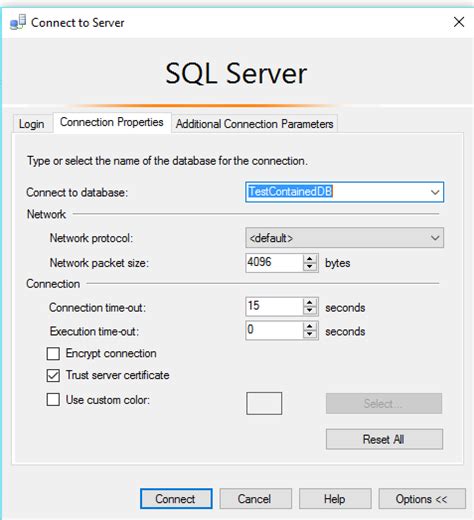Switch to the Login tab
The width and height of the screenshot is (474, 520).
pyautogui.click(x=32, y=124)
